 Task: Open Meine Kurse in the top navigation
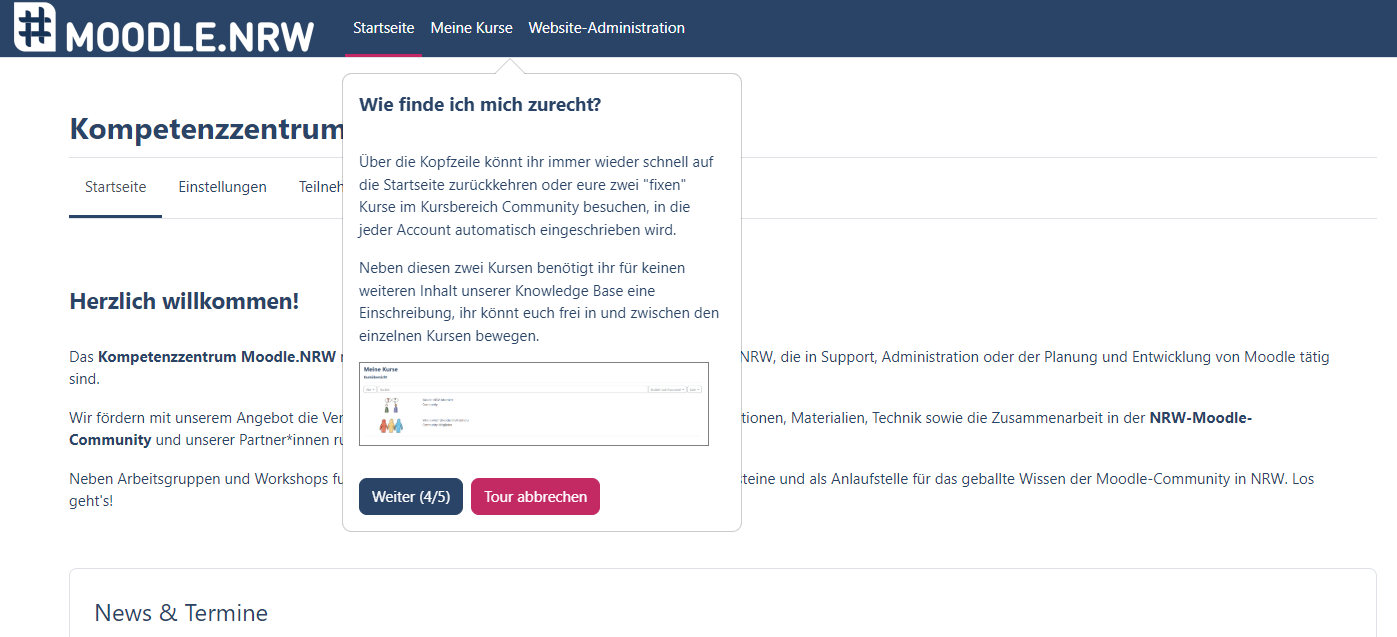click(471, 28)
